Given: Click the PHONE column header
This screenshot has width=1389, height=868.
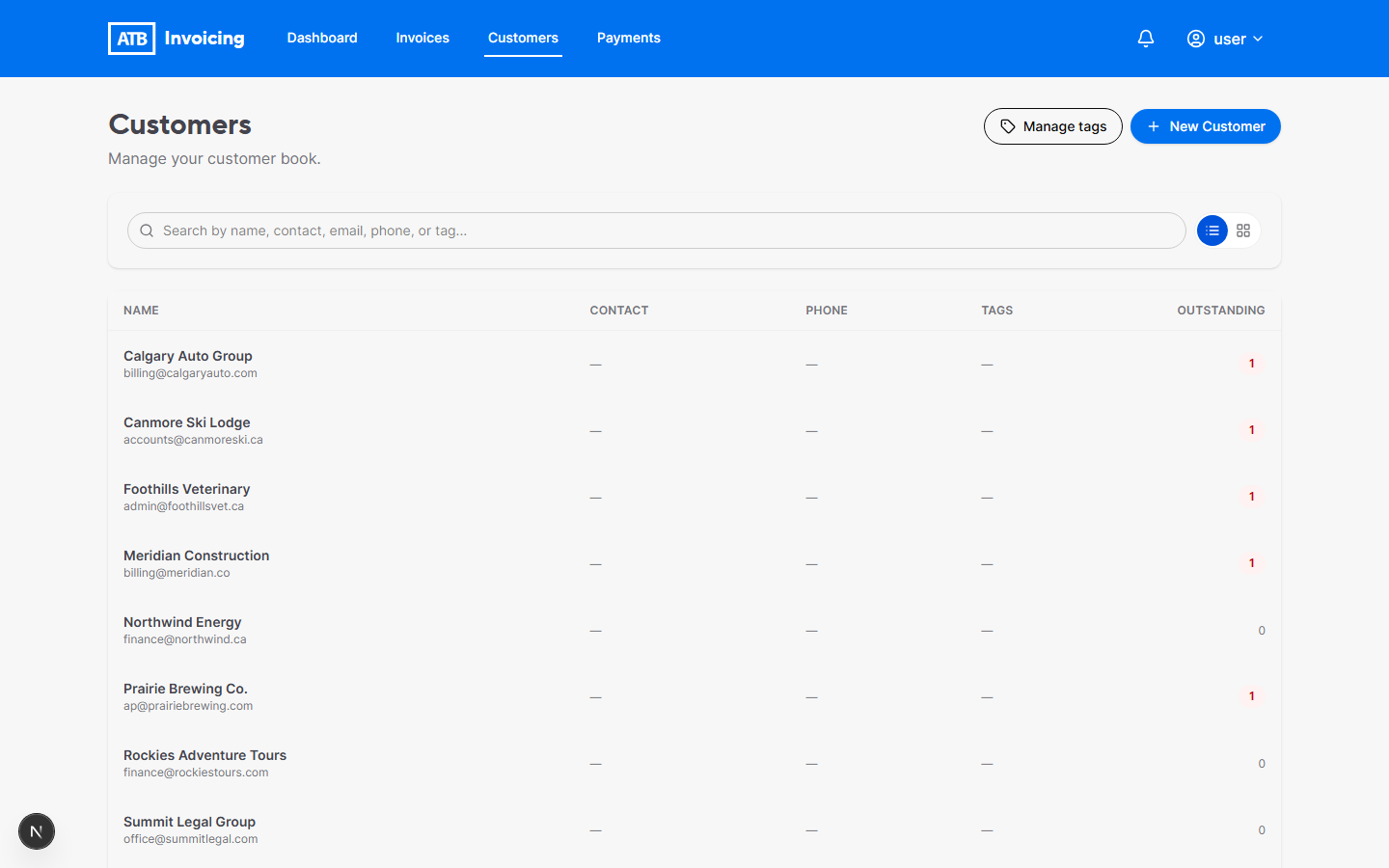Looking at the screenshot, I should click(827, 311).
